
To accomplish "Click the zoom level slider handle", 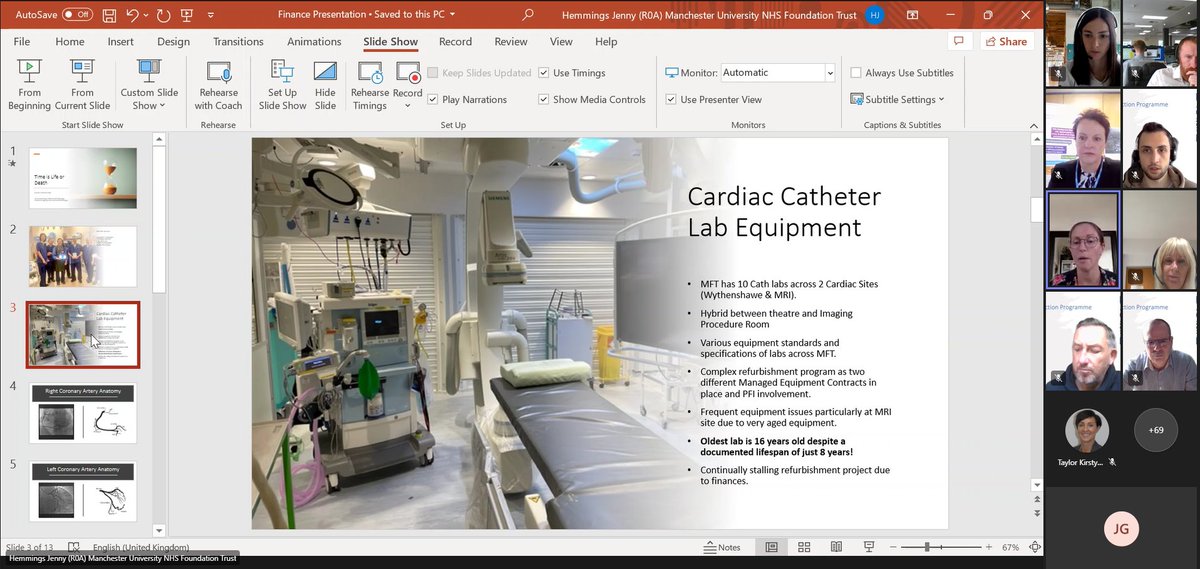I will (x=927, y=547).
